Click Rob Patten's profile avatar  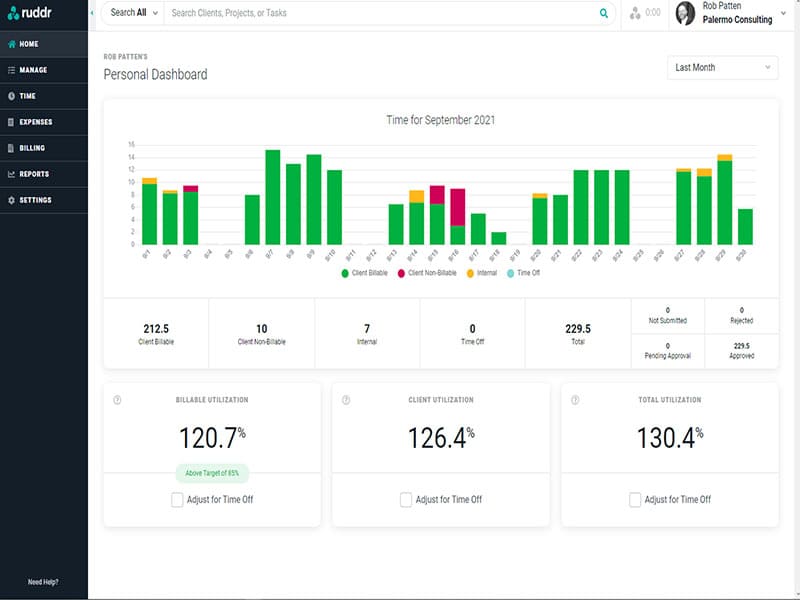(685, 13)
